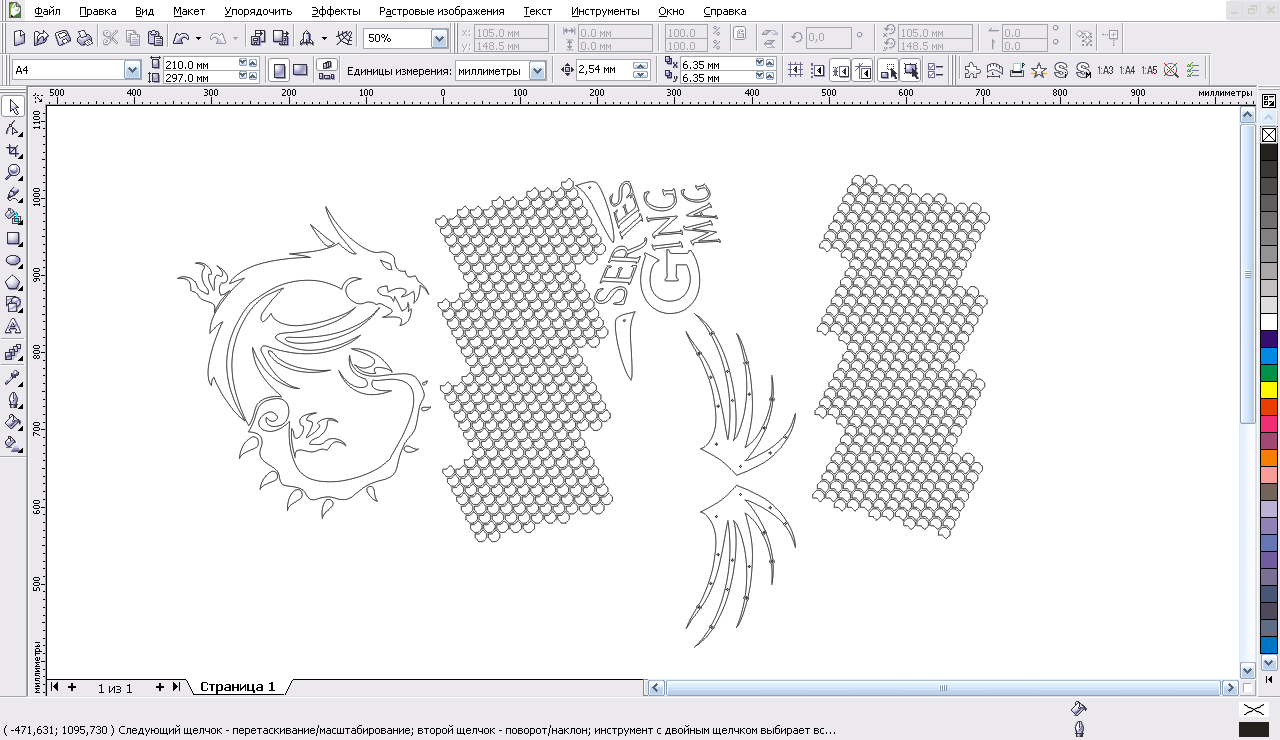Open the 50% zoom level dropdown

[x=439, y=39]
